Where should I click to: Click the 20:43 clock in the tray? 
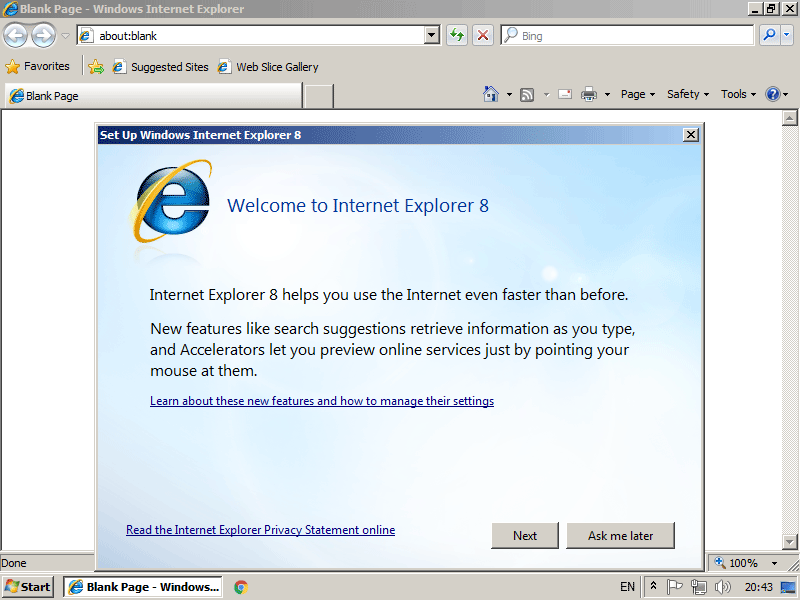tap(759, 587)
